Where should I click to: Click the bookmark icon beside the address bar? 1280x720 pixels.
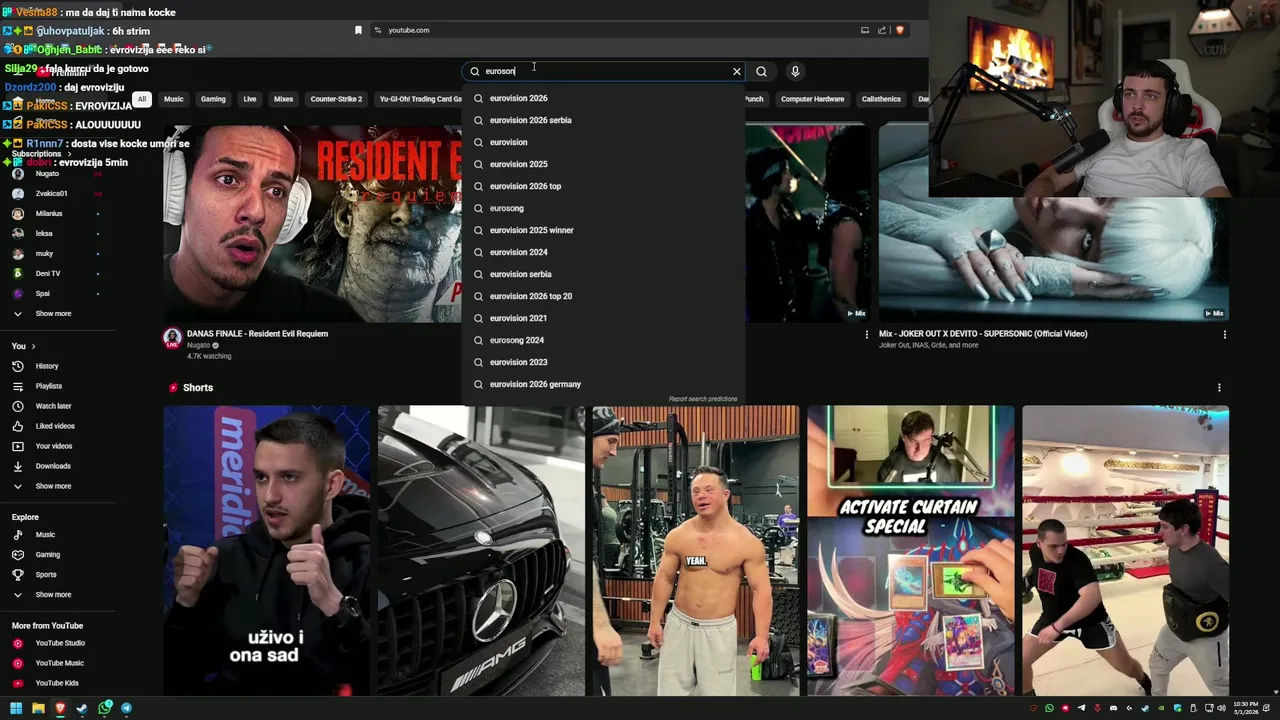tap(358, 30)
